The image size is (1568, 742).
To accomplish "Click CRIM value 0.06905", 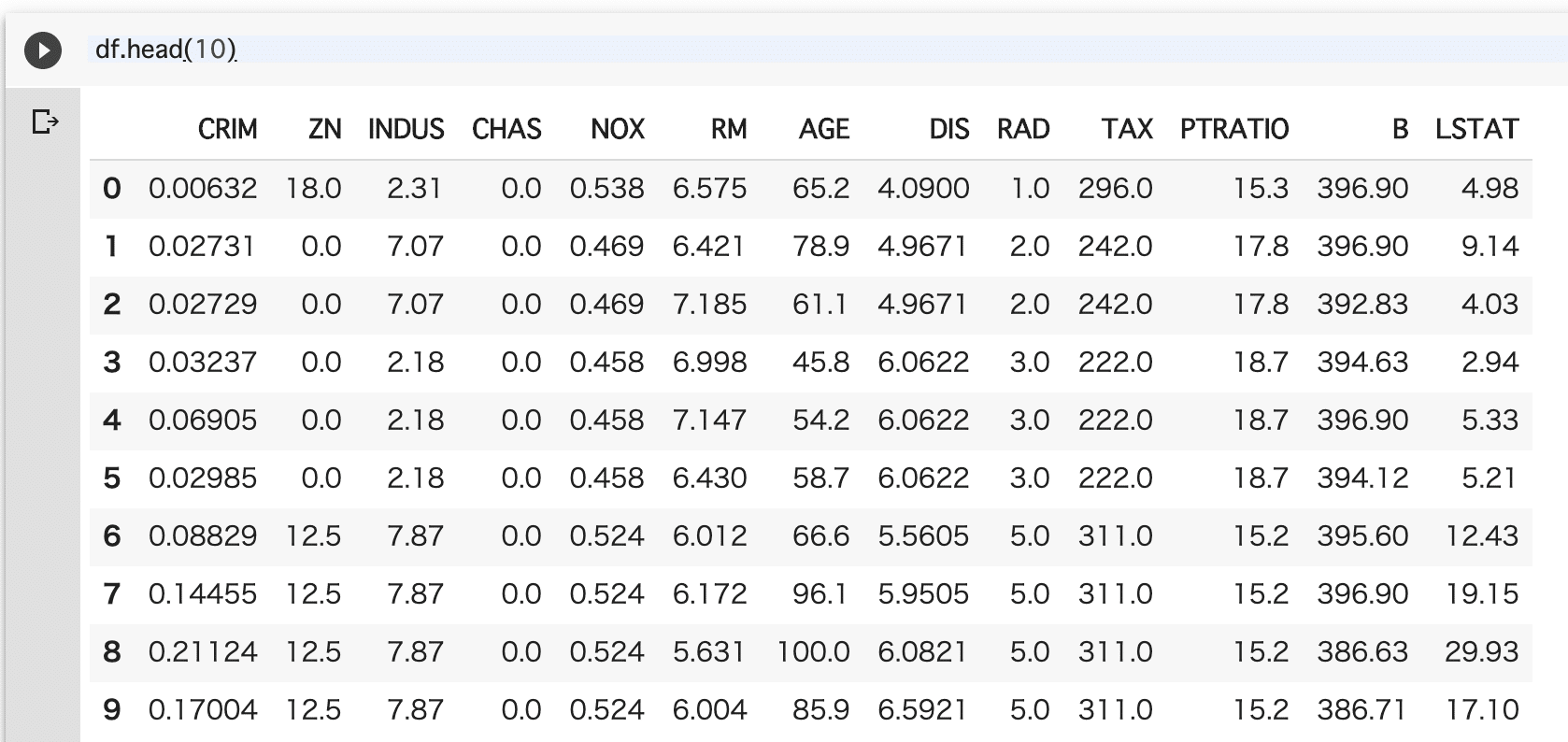I will pos(203,421).
